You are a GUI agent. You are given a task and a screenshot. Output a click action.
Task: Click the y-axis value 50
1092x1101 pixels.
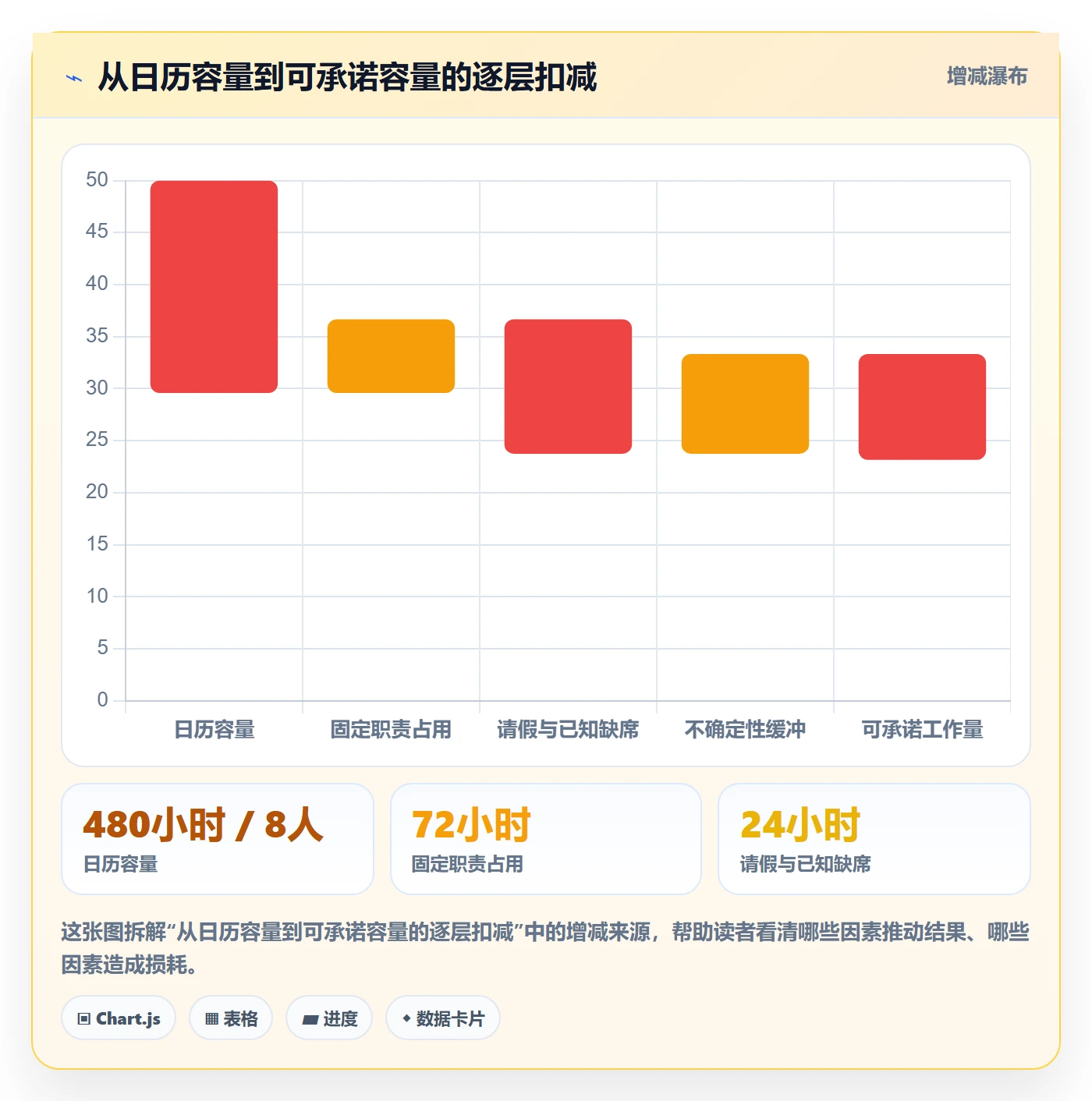97,180
